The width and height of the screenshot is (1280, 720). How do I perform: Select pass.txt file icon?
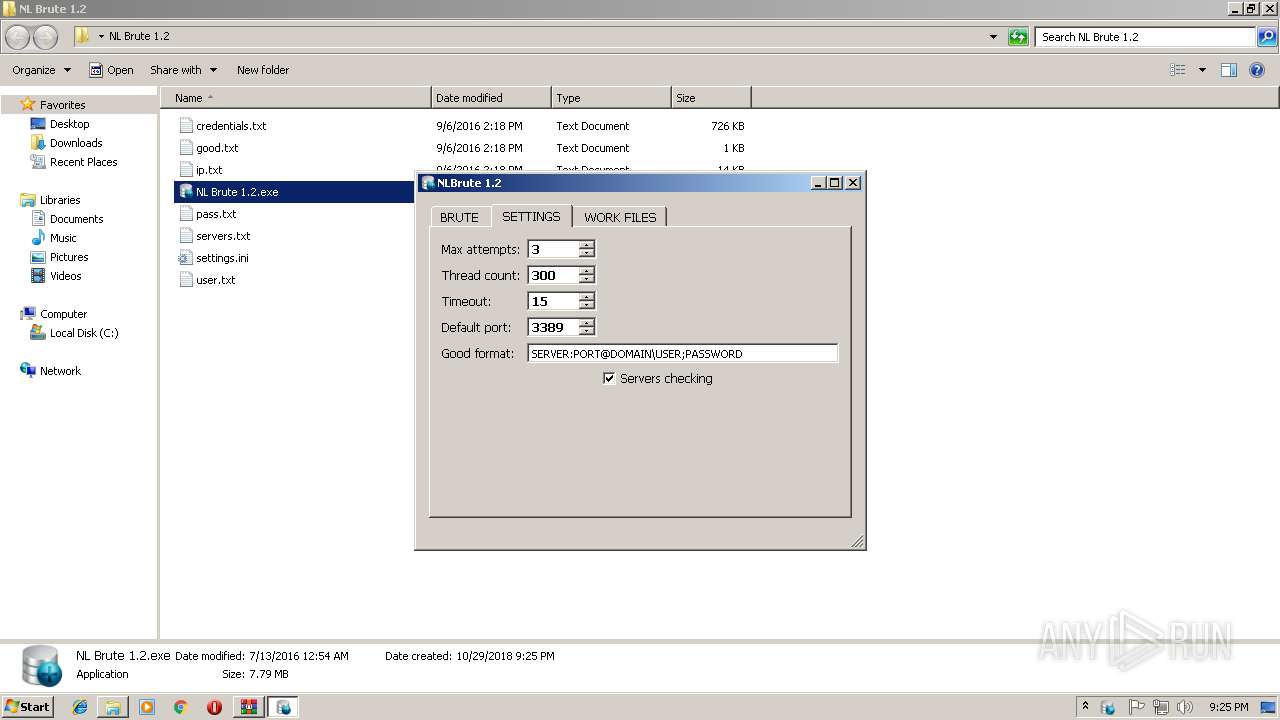[x=185, y=214]
